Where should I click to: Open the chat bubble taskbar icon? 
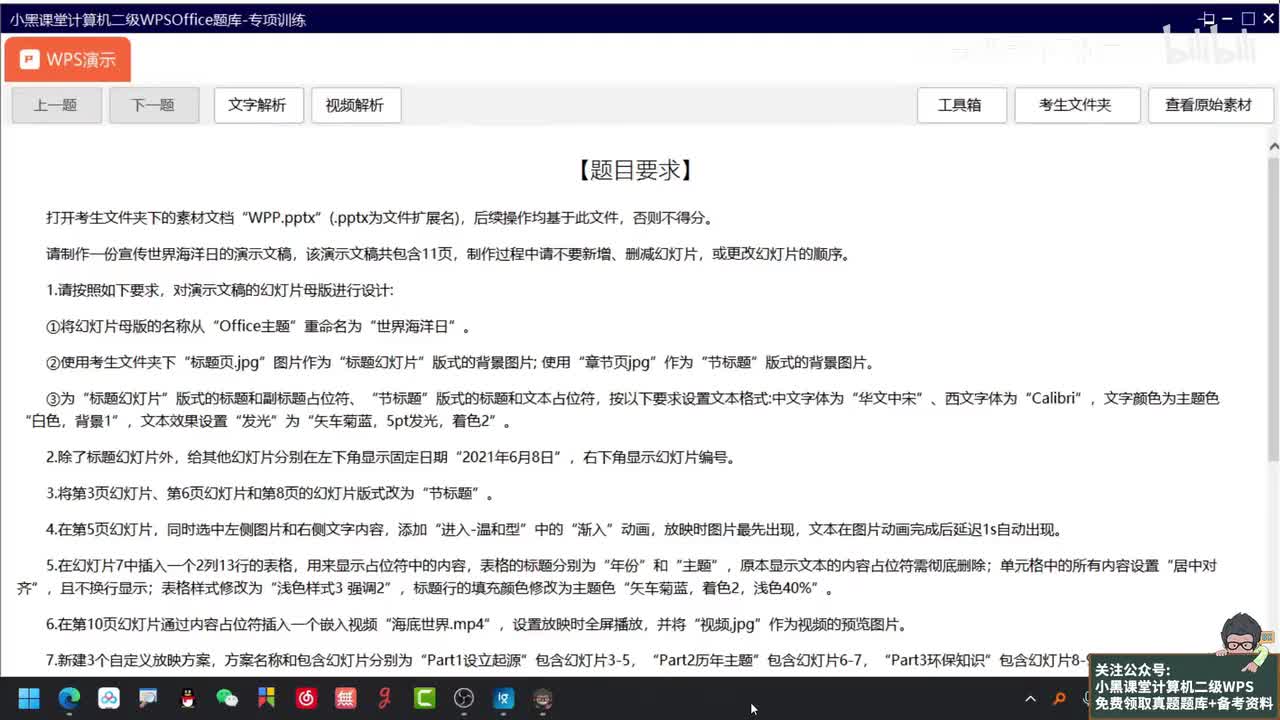point(148,698)
